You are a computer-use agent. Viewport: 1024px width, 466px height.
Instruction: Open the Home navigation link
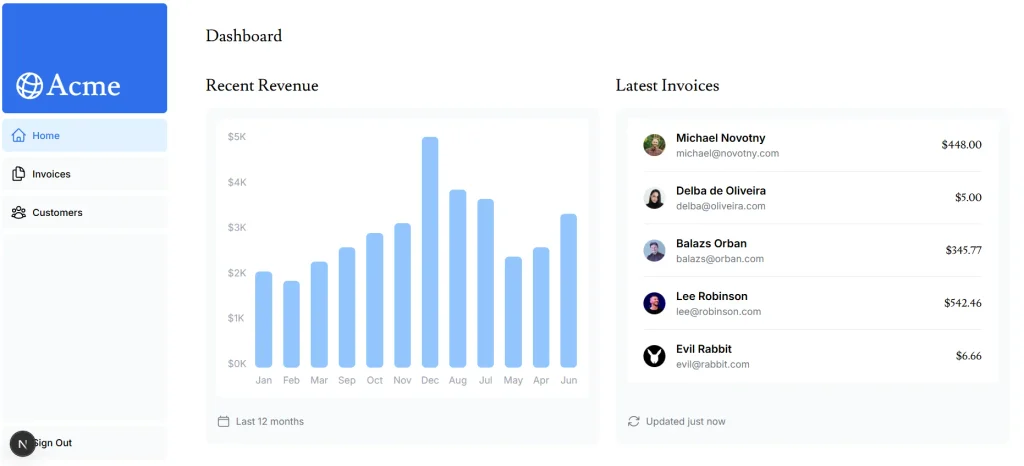click(85, 136)
